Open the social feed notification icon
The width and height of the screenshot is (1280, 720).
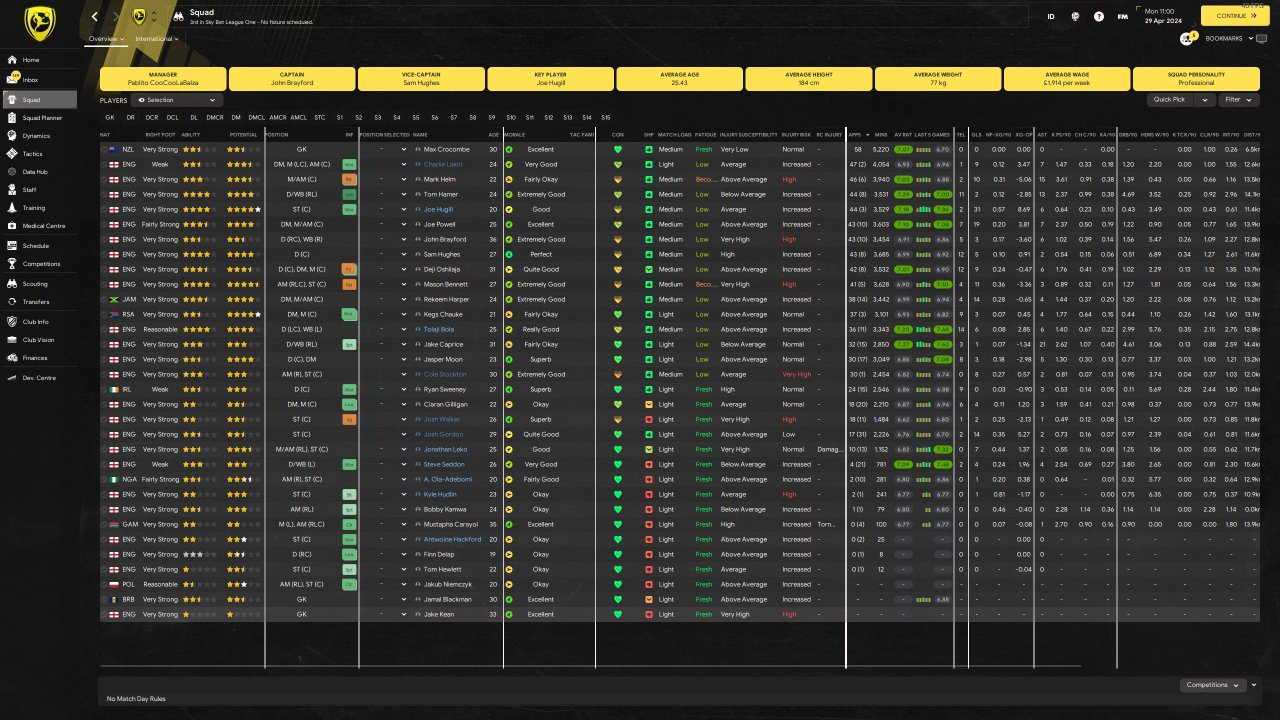pos(1187,39)
